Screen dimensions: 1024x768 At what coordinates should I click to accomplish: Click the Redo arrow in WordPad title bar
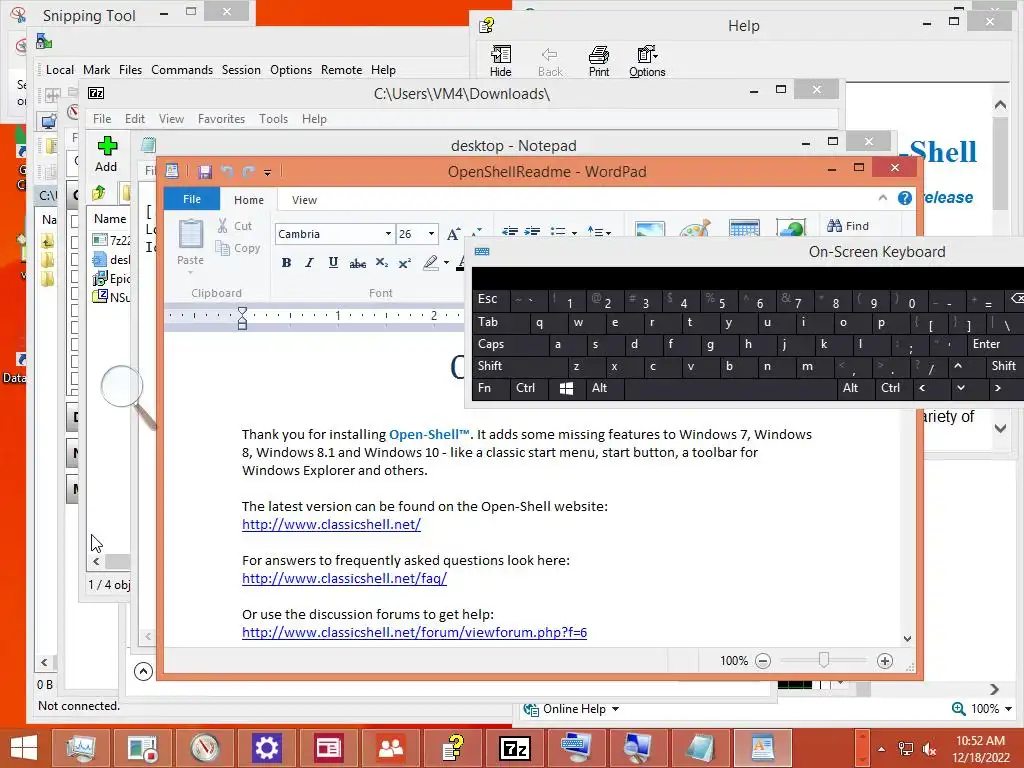coord(248,172)
